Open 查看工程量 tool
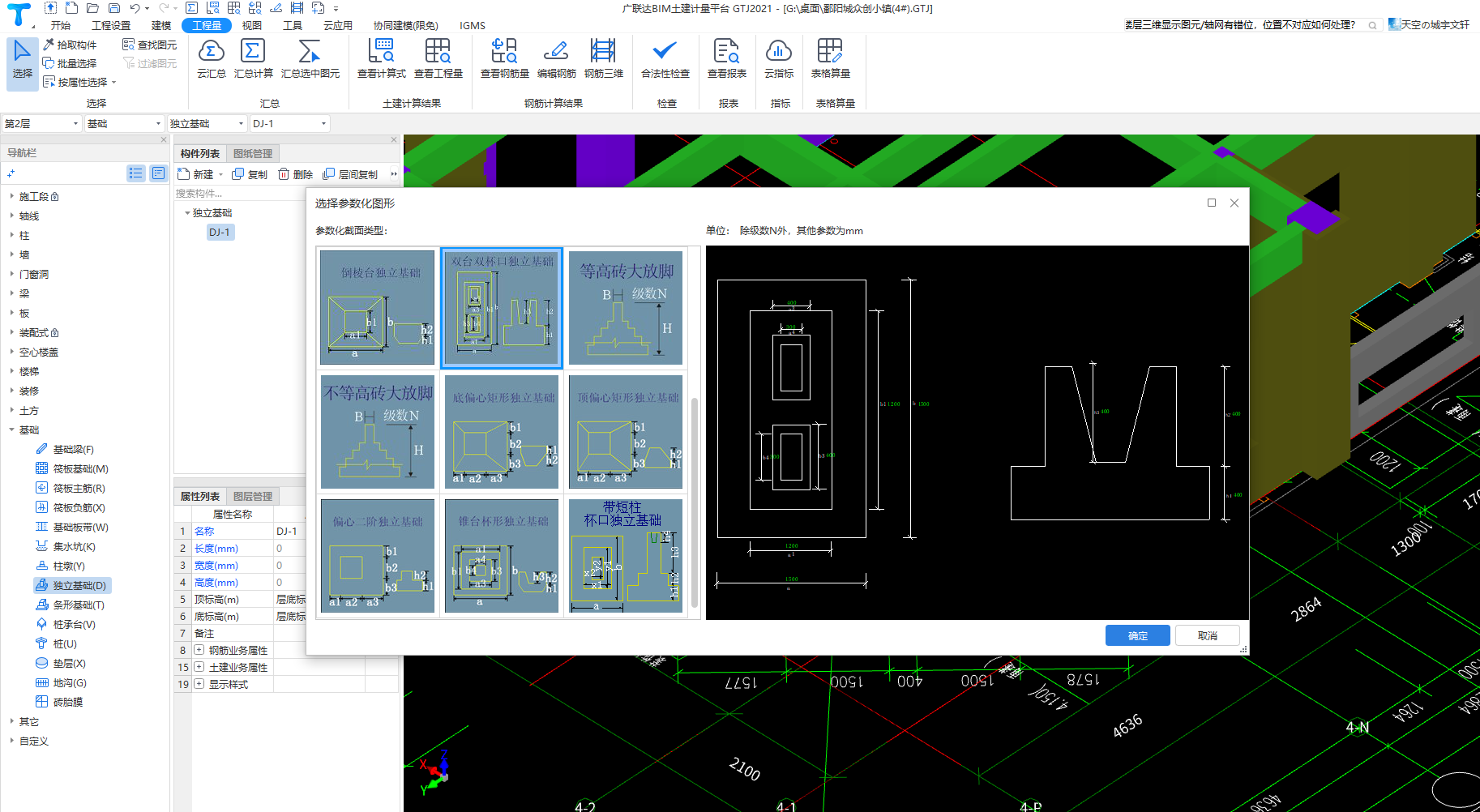1480x812 pixels. tap(438, 58)
